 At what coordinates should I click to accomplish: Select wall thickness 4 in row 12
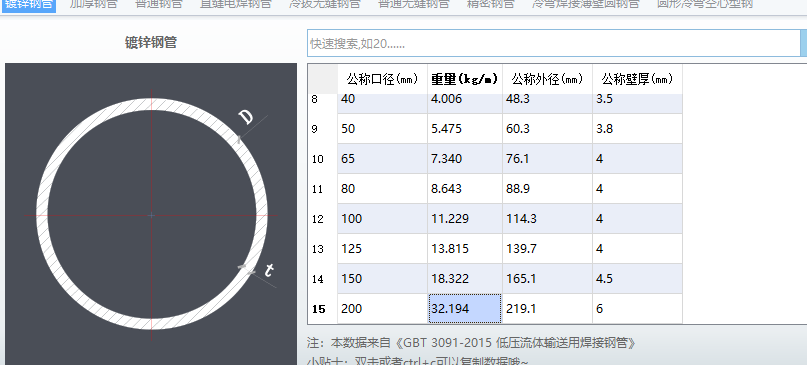638,219
